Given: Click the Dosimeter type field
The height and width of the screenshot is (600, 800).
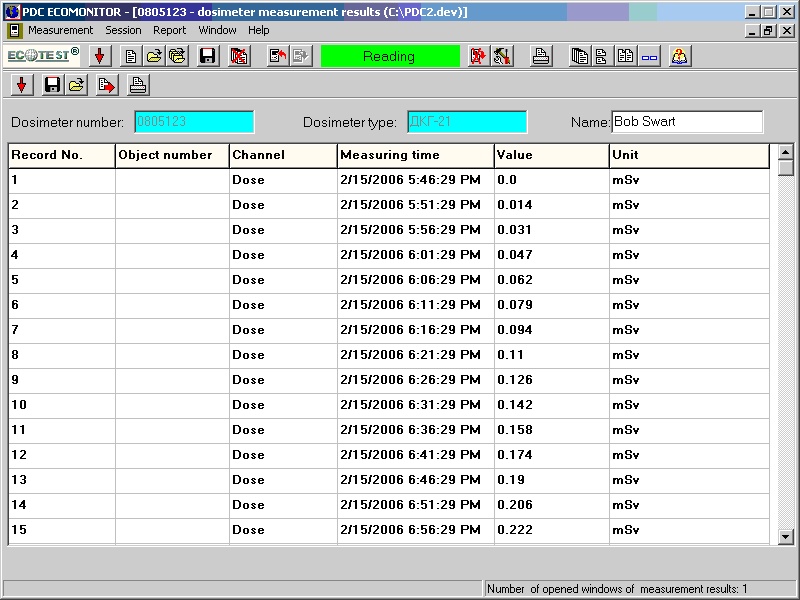Looking at the screenshot, I should tap(467, 121).
